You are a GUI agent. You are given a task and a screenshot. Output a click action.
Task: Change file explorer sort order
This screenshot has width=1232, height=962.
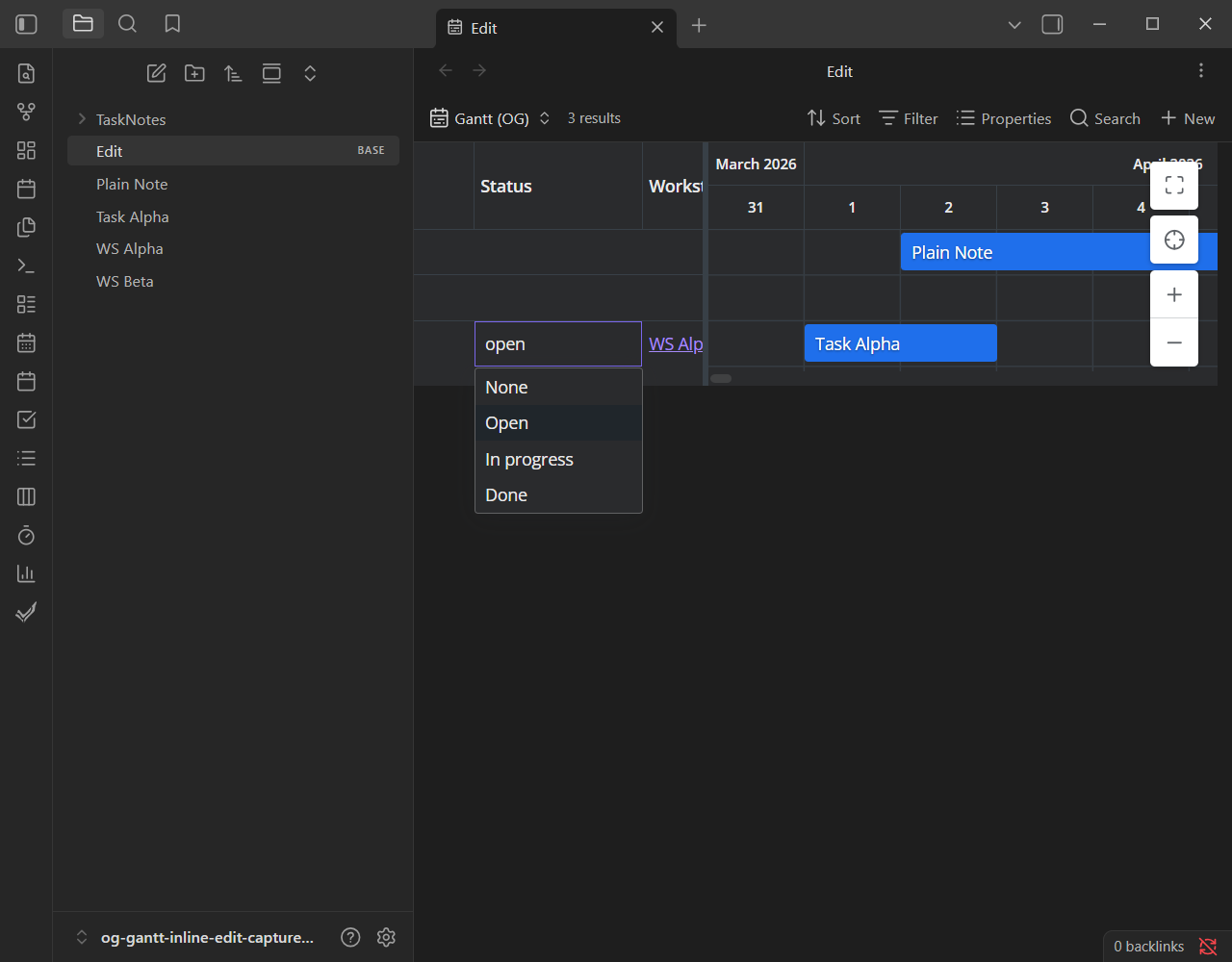(233, 73)
